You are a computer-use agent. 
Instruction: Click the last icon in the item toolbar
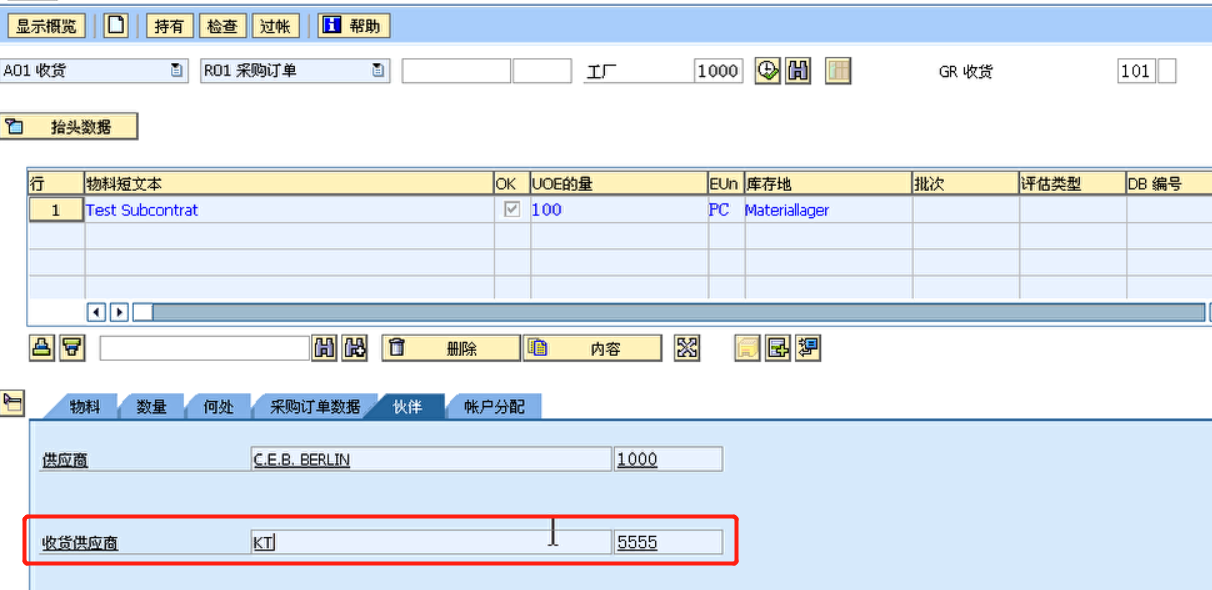click(808, 348)
